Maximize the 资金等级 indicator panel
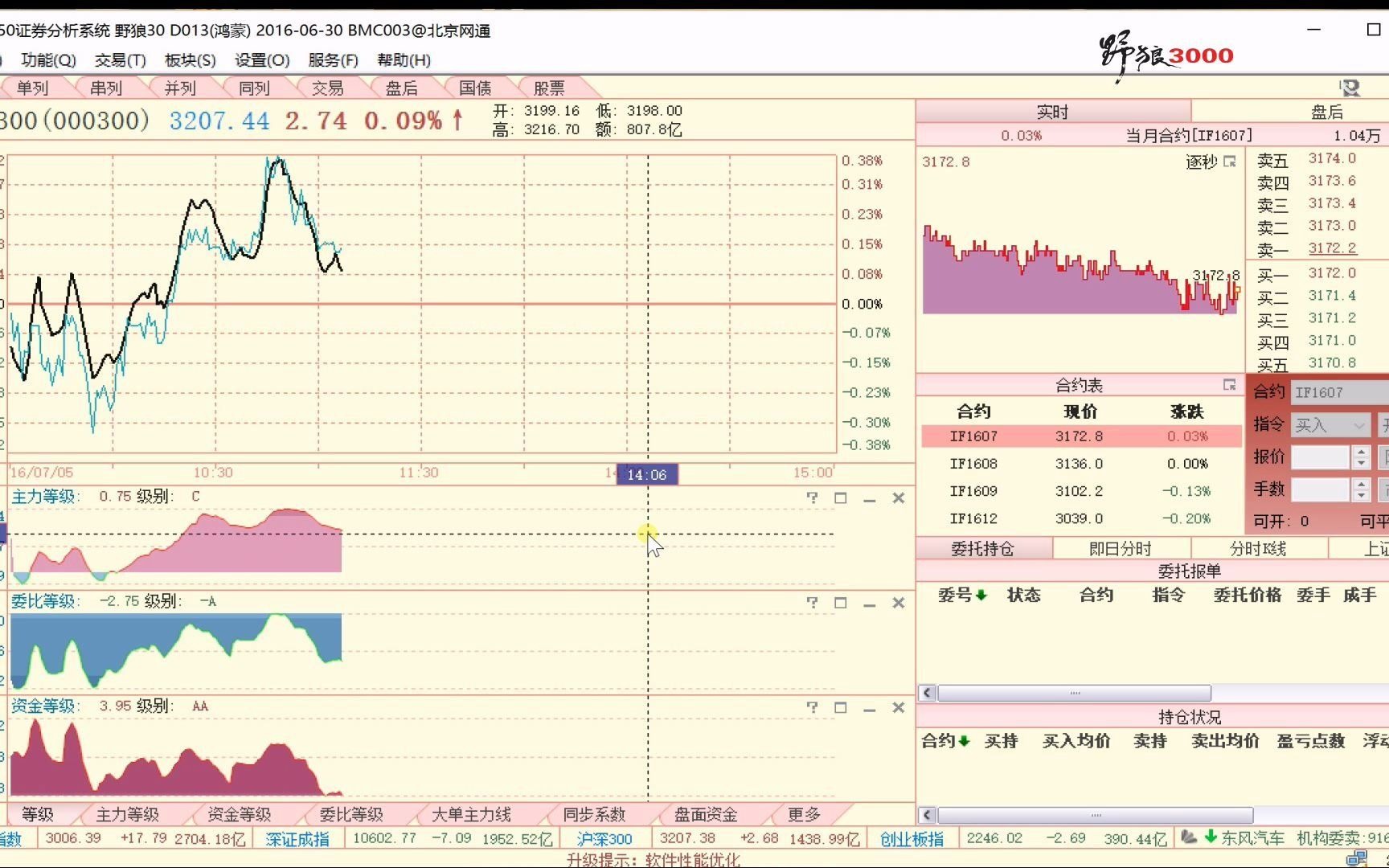 pos(841,707)
